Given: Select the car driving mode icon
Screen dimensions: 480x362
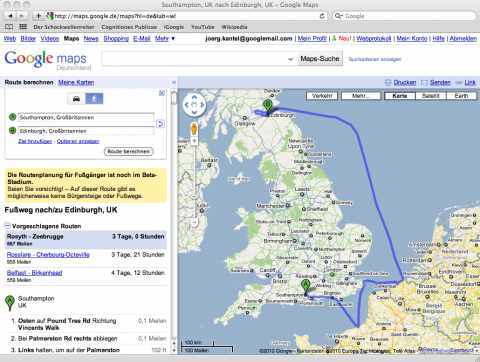Looking at the screenshot, I should [77, 99].
